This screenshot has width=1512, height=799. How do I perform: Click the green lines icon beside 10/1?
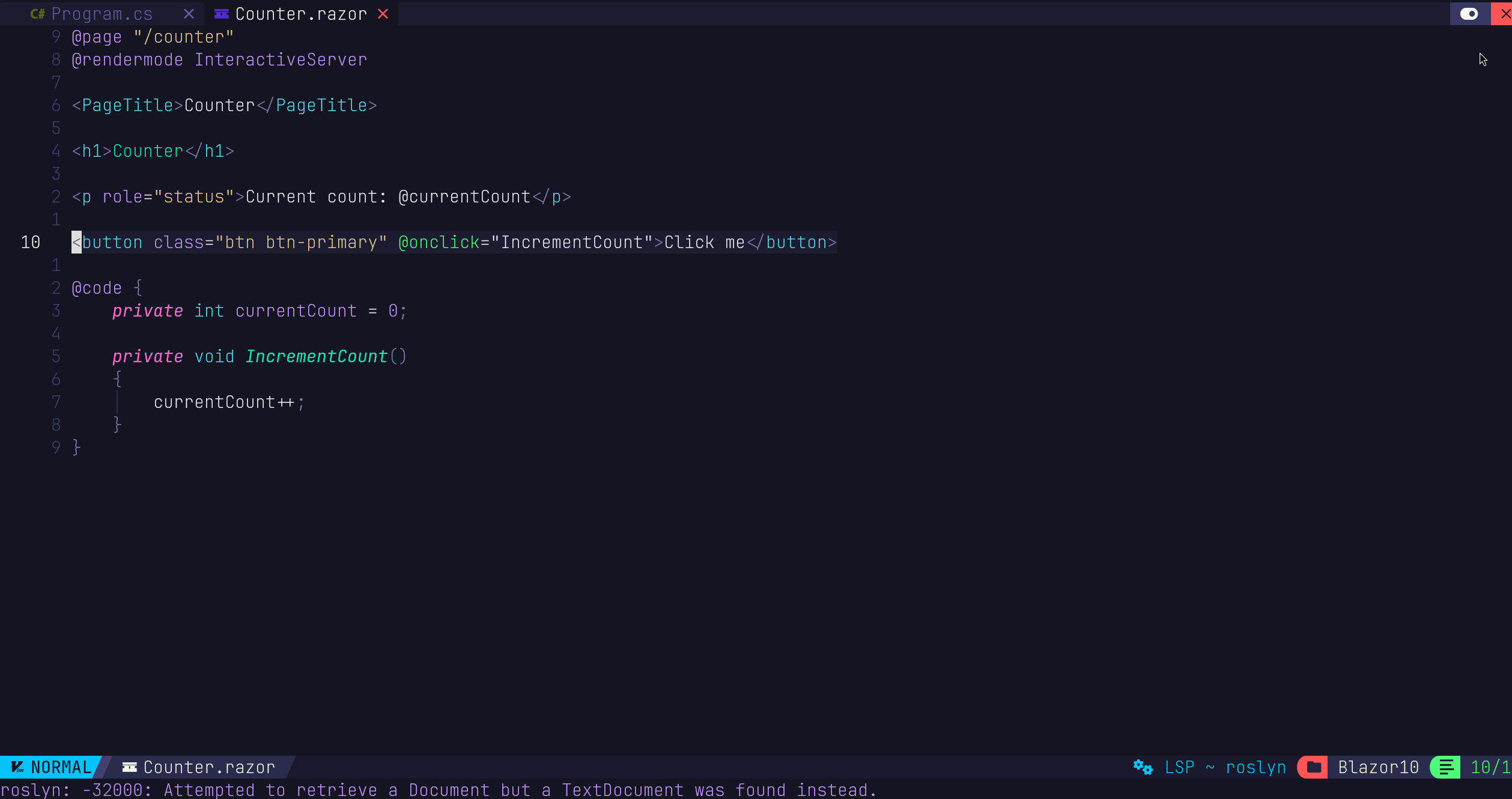click(x=1446, y=767)
